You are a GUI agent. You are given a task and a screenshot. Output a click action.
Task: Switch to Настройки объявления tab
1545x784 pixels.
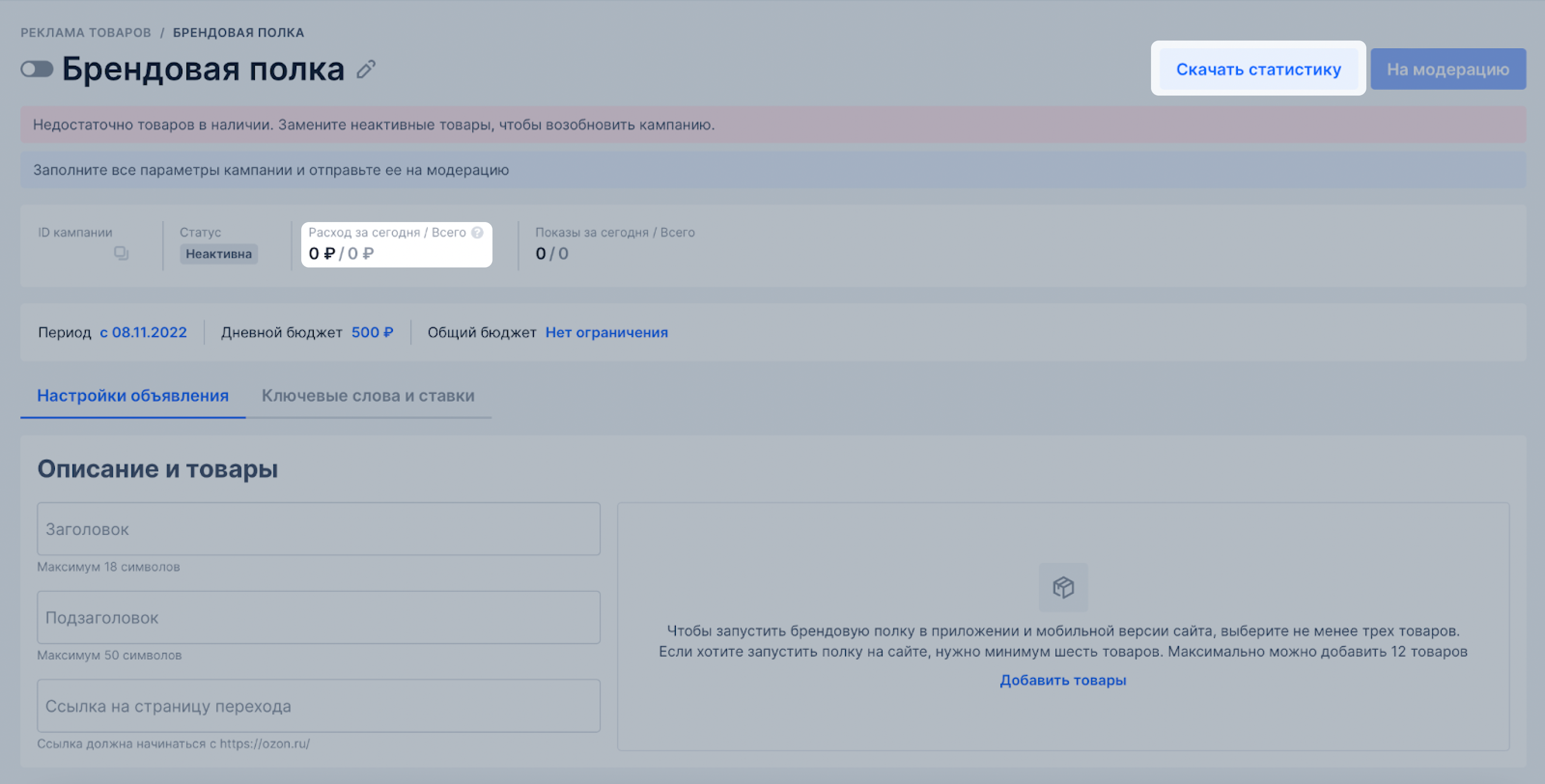tap(133, 396)
